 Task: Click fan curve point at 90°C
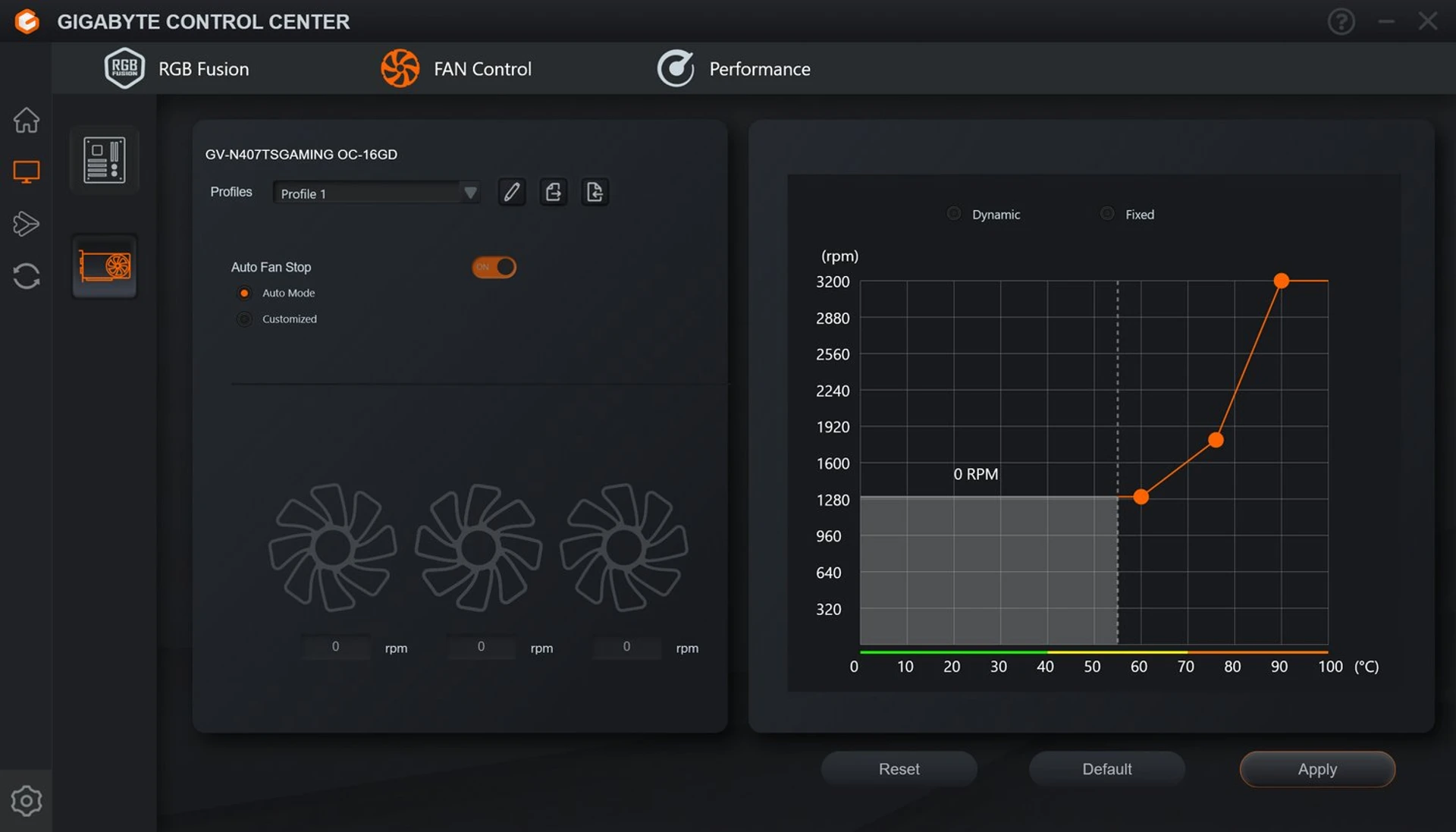pos(1282,281)
